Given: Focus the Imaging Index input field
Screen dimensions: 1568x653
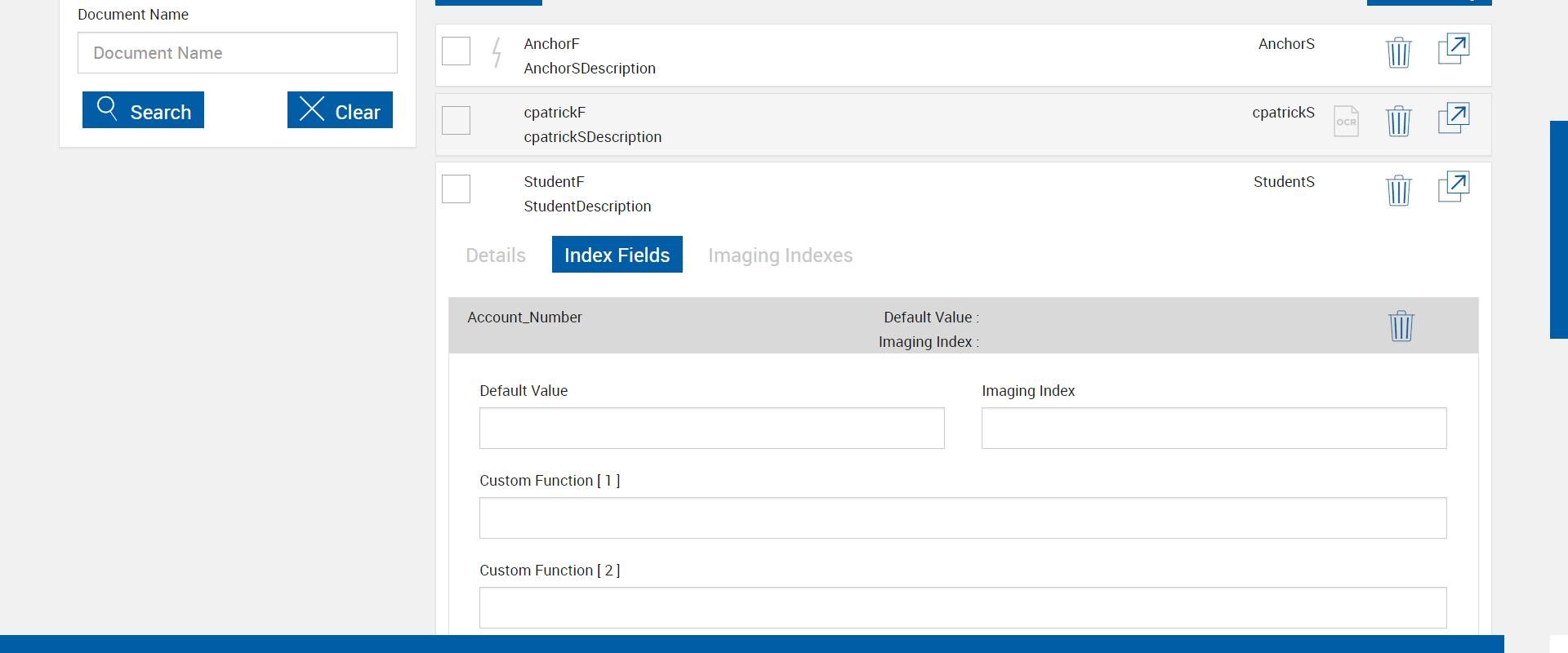Looking at the screenshot, I should point(1214,429).
